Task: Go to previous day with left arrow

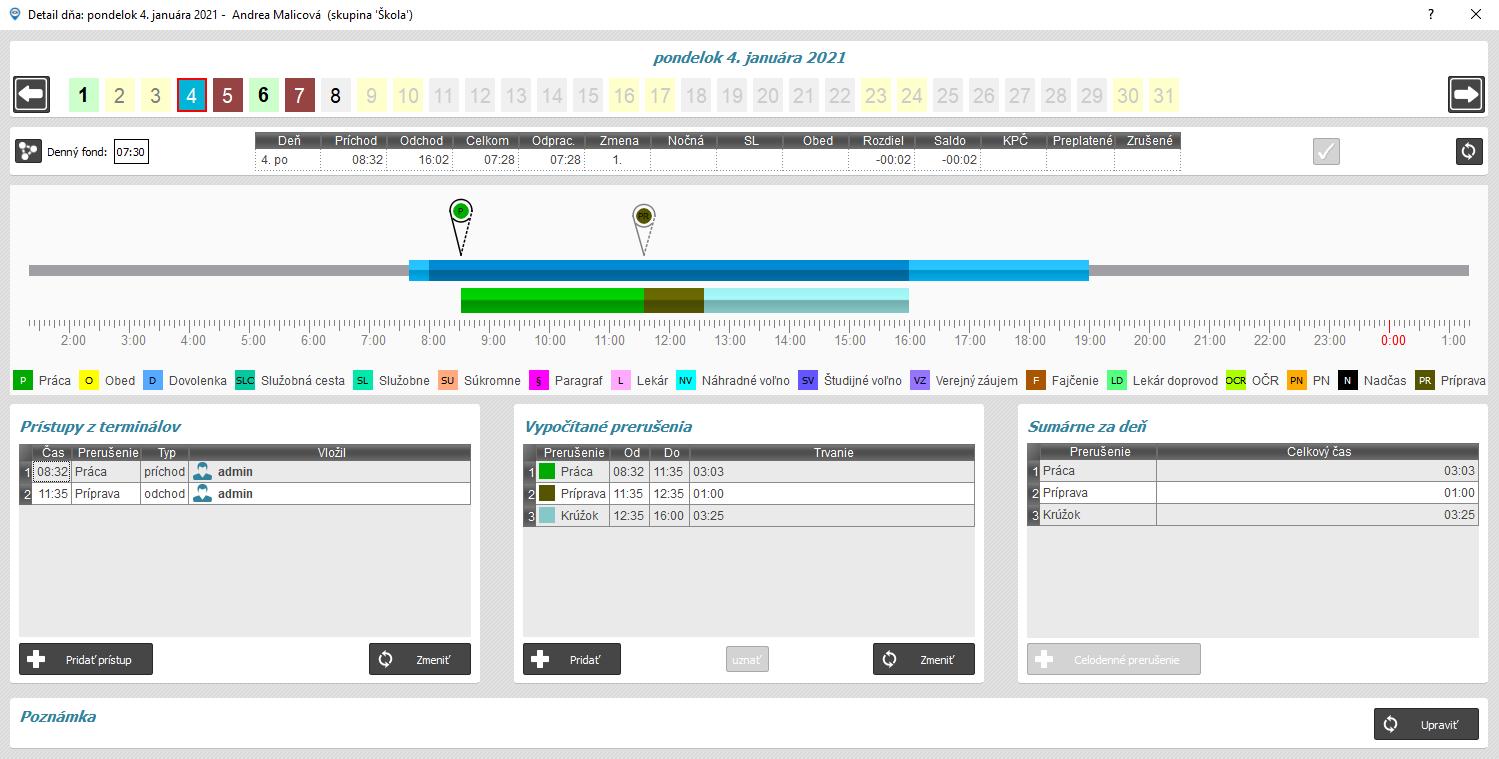Action: tap(32, 95)
